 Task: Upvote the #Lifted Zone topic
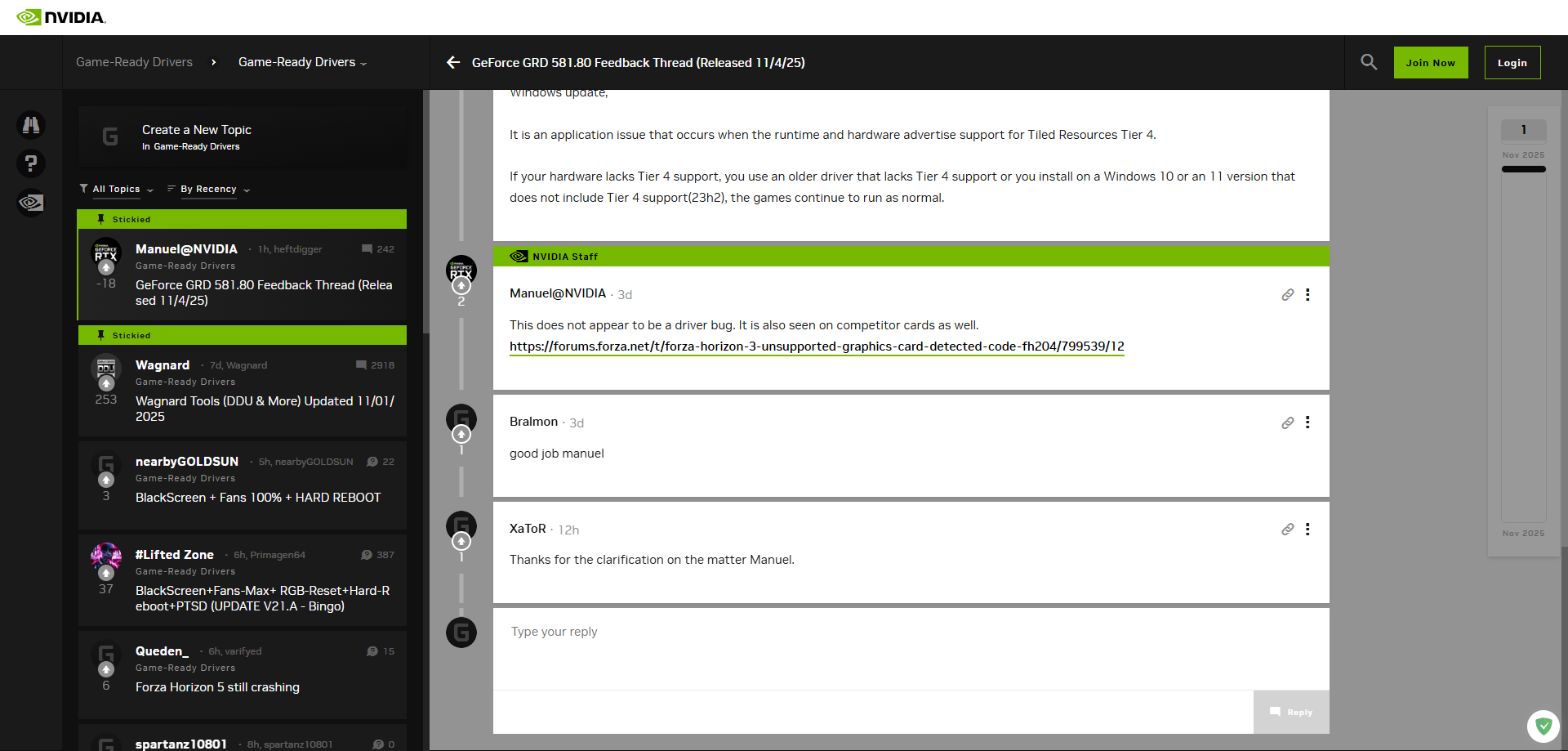click(x=106, y=574)
